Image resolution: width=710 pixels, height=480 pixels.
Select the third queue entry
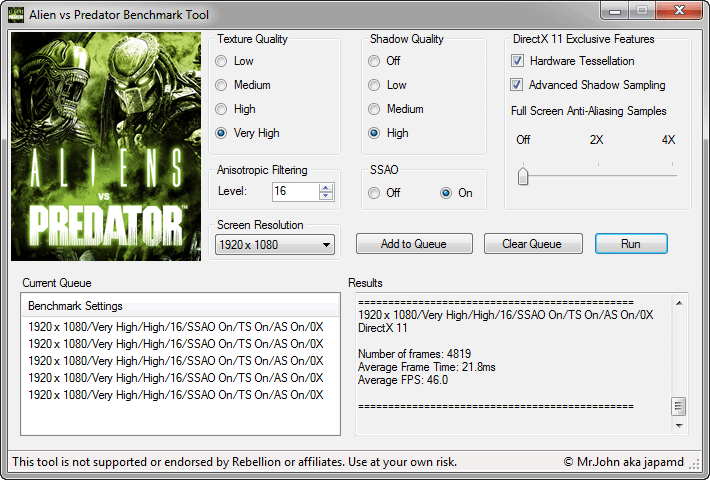176,361
